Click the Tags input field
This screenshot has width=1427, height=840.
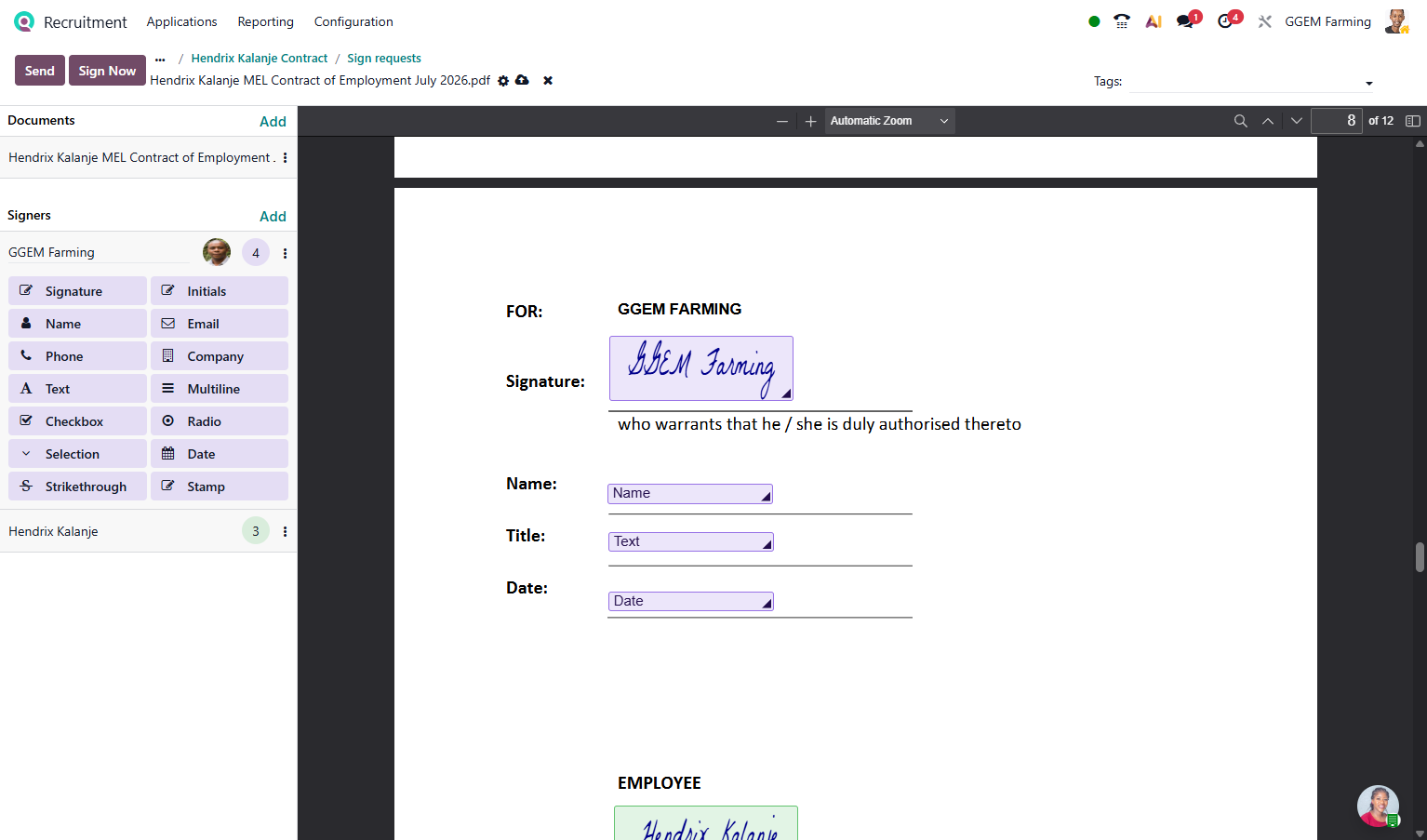pyautogui.click(x=1245, y=82)
